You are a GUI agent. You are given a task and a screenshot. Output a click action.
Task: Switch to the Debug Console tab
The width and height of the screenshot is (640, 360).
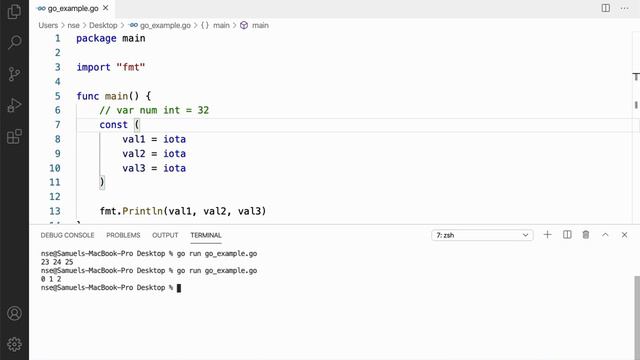click(67, 235)
